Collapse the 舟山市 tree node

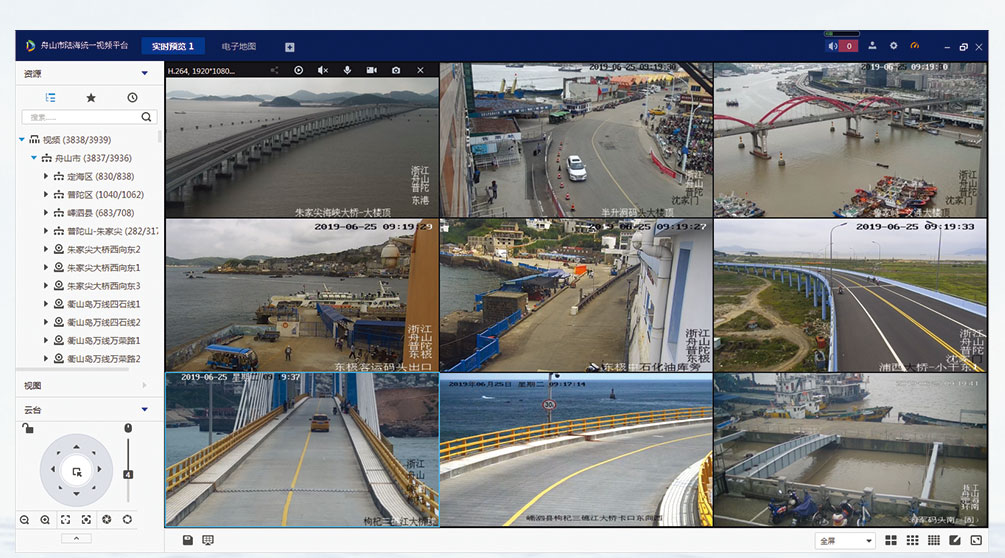coord(34,158)
